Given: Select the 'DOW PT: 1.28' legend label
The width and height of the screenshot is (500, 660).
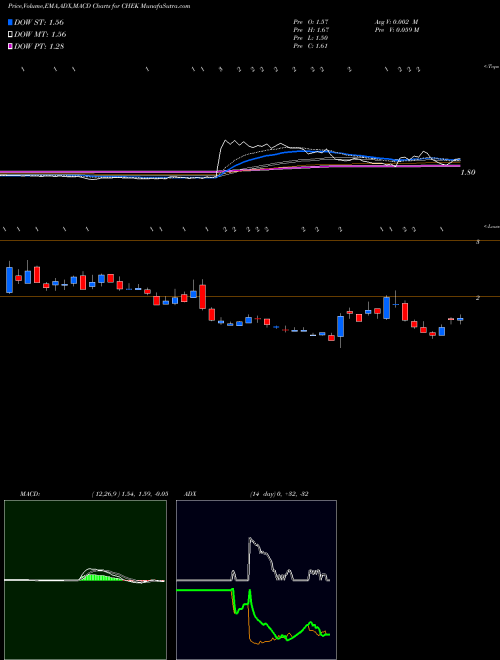Looking at the screenshot, I should pyautogui.click(x=39, y=47).
